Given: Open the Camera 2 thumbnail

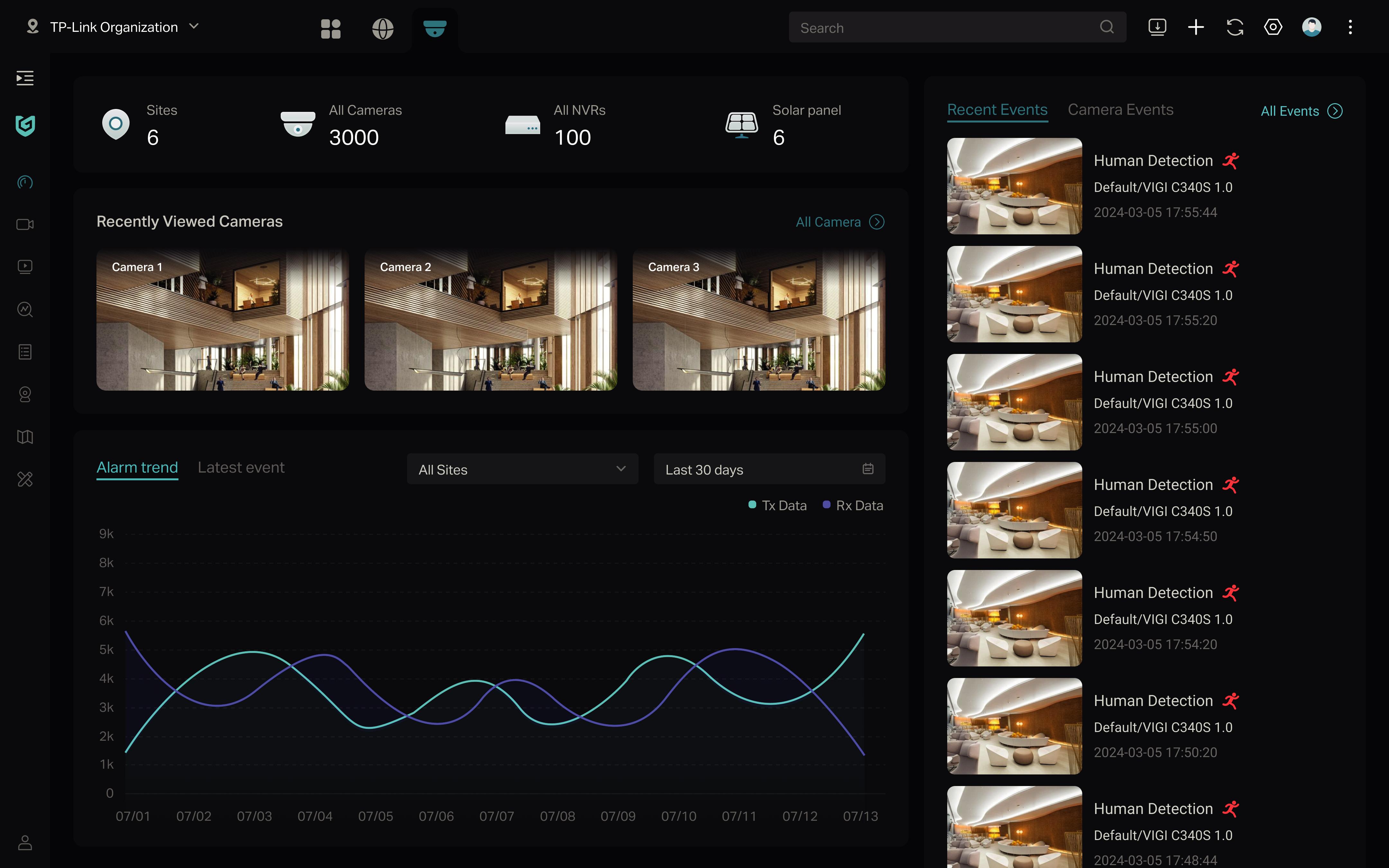Looking at the screenshot, I should pos(491,320).
